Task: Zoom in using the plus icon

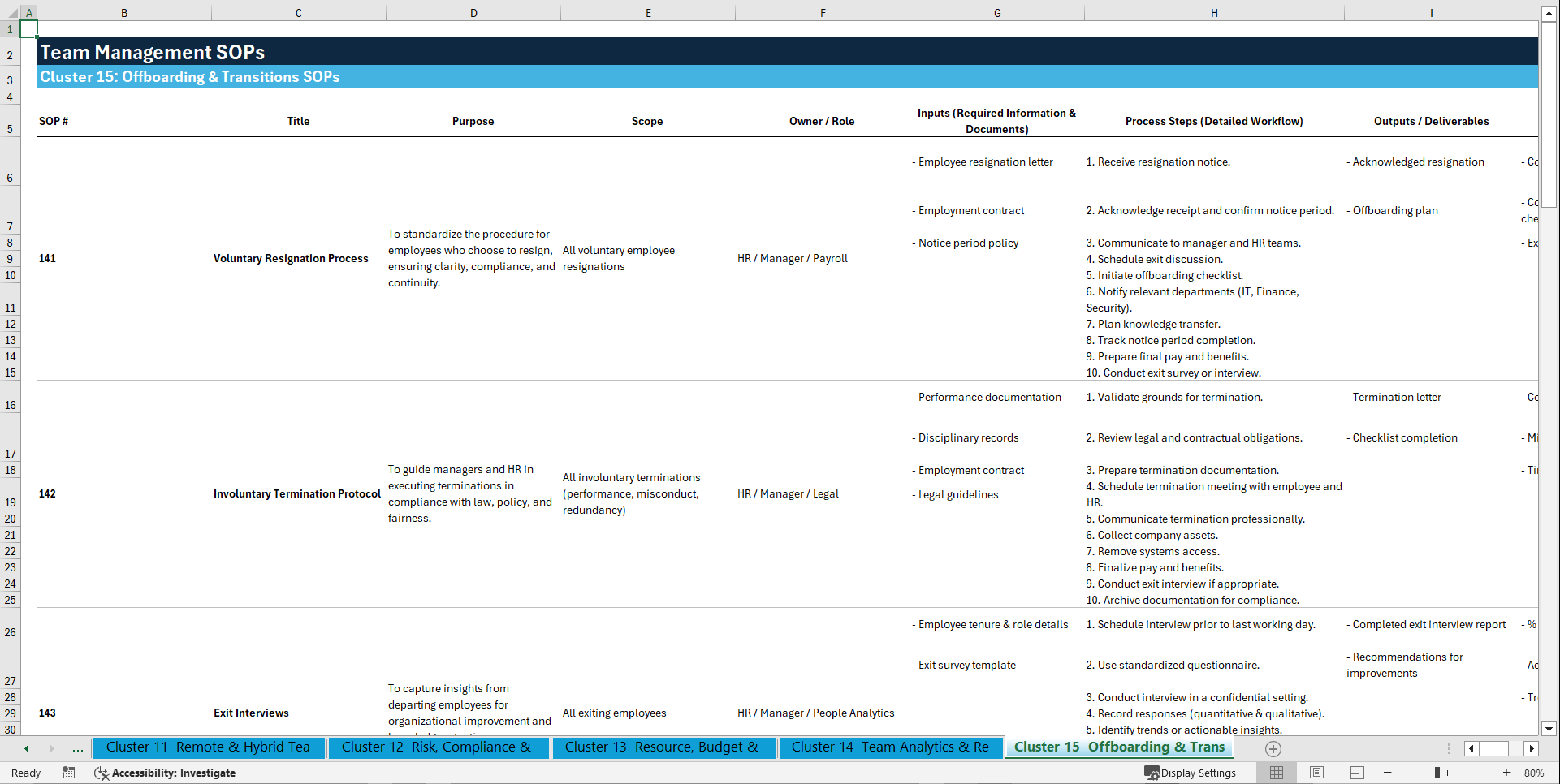Action: click(1508, 773)
